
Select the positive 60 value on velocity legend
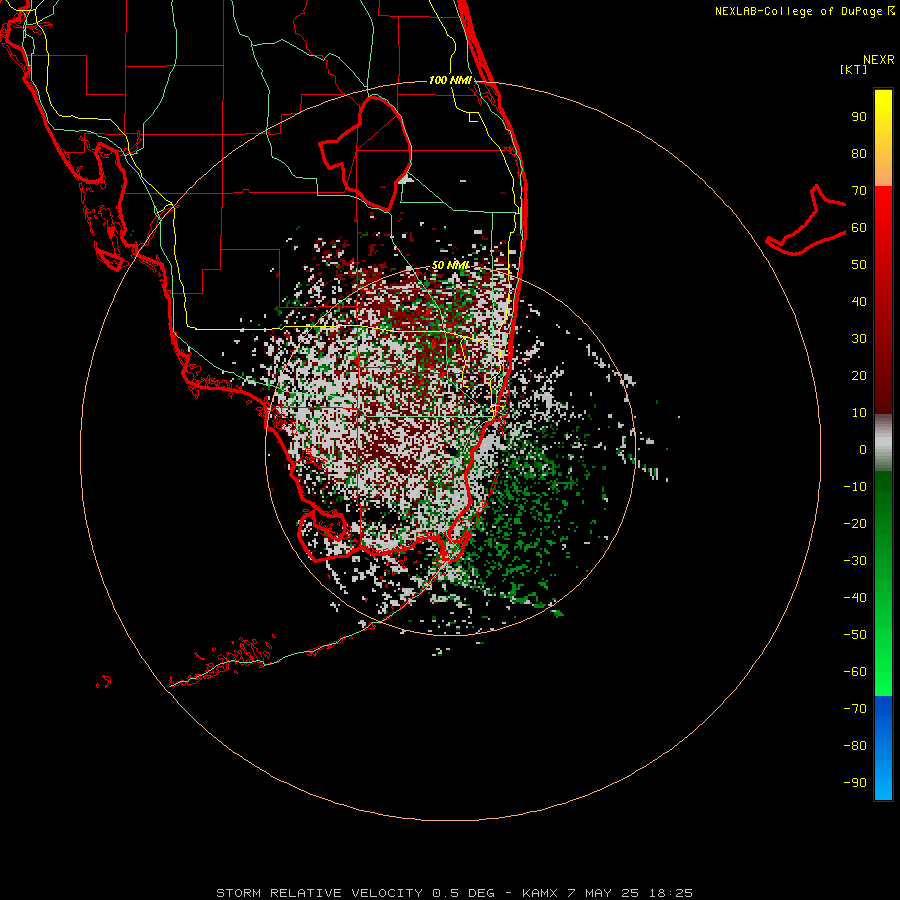(x=859, y=228)
